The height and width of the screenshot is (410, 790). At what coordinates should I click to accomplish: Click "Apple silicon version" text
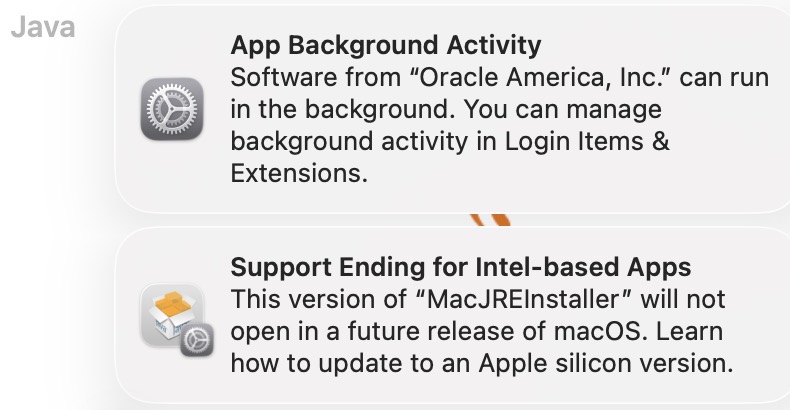606,363
